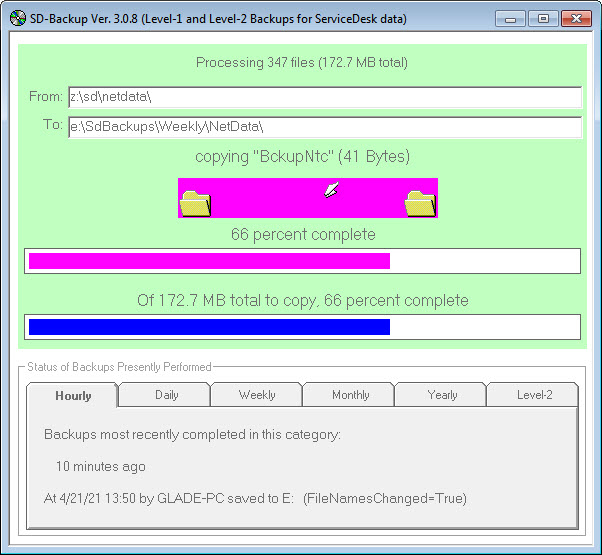Click the '10 minutes ago' status text

[100, 466]
